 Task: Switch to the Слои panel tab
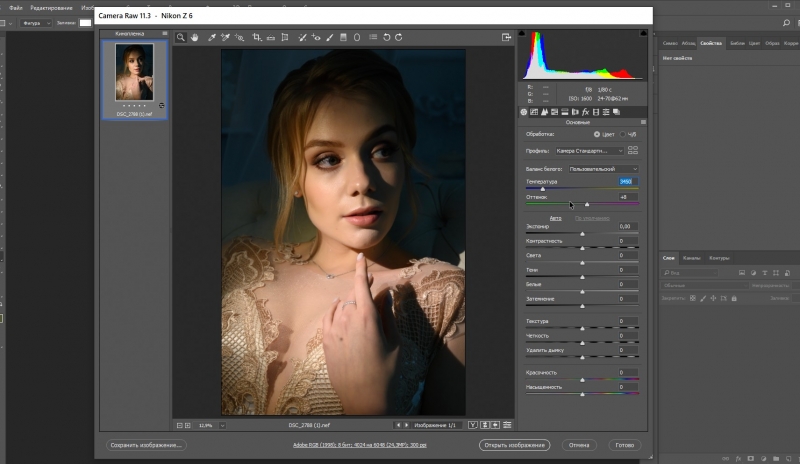point(669,258)
